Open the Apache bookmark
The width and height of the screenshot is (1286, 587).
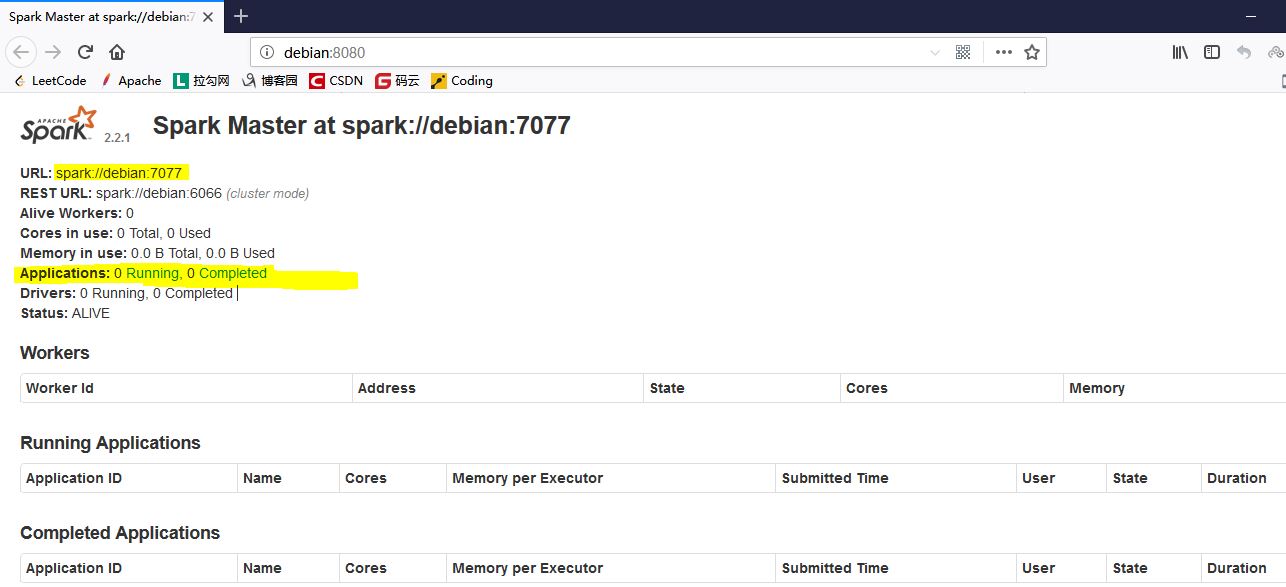[131, 81]
